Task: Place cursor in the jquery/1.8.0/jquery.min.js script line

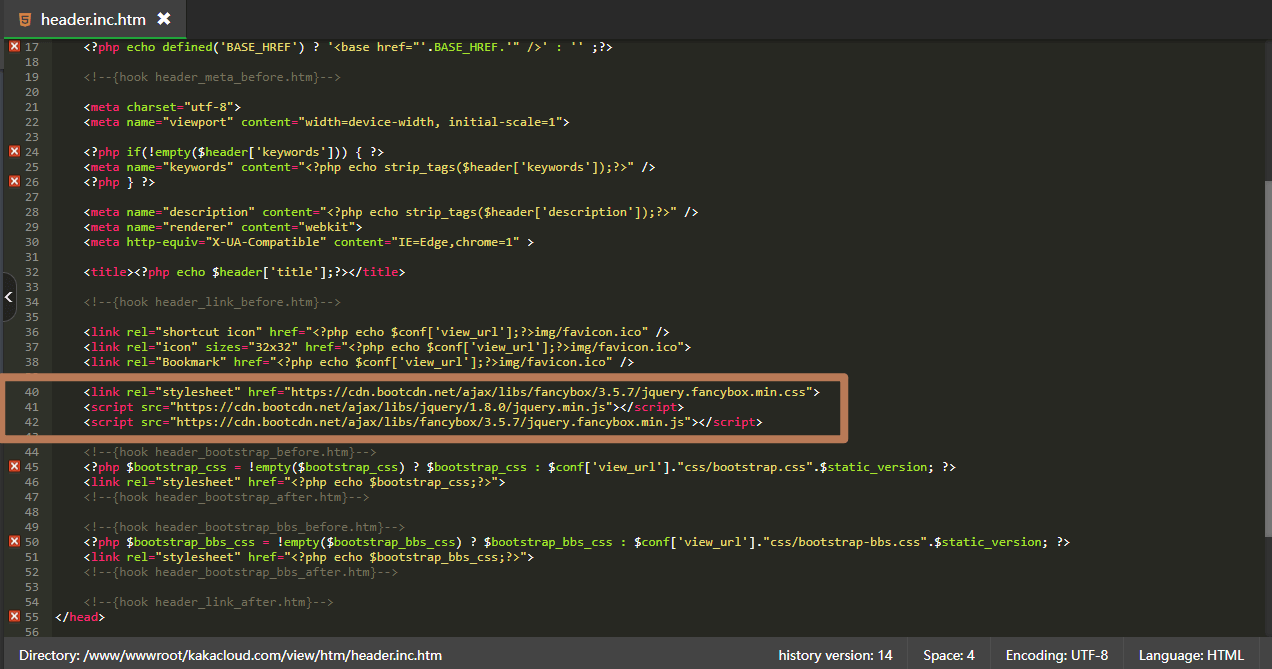Action: coord(384,407)
